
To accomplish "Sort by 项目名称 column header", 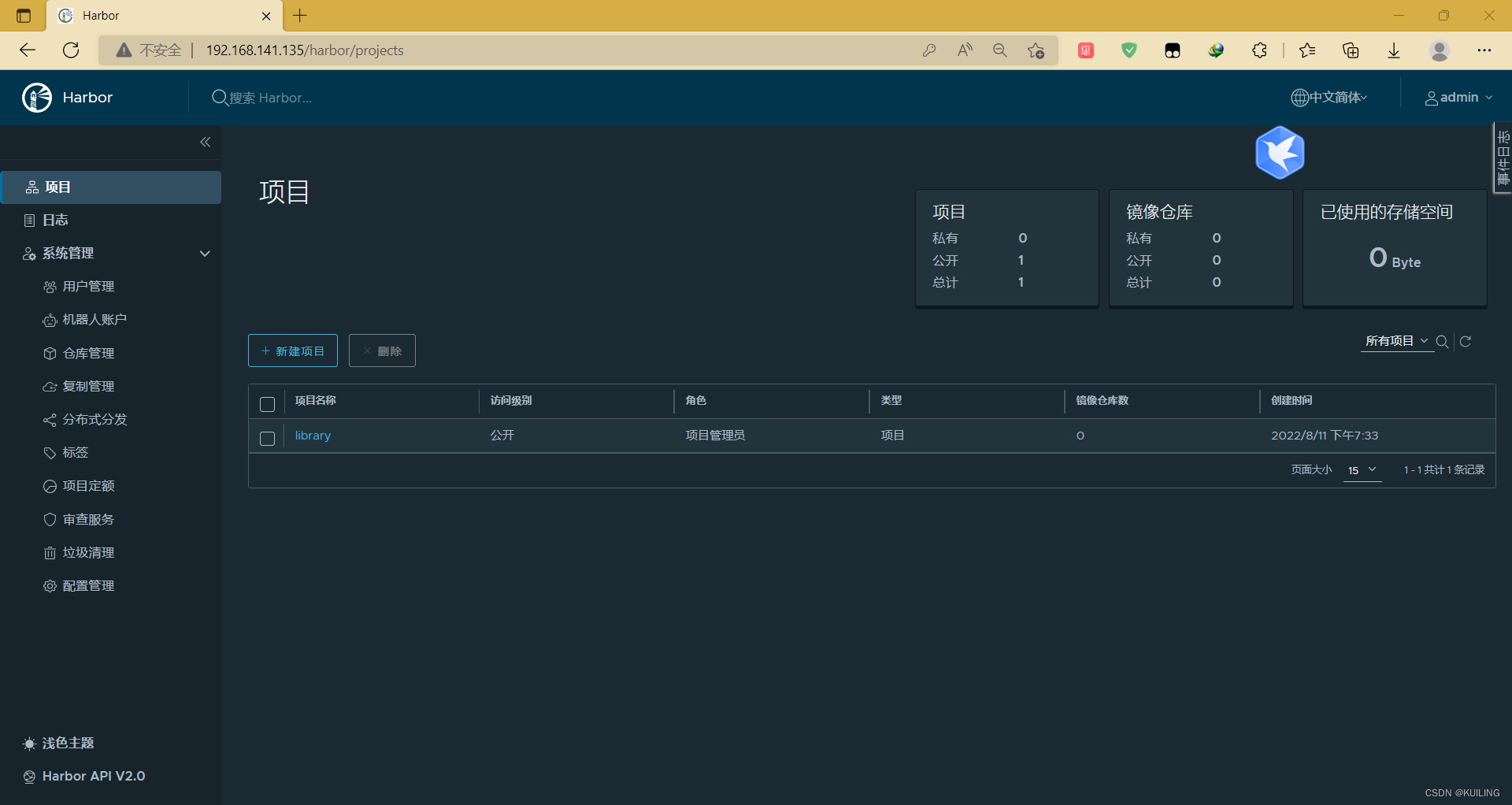I will (x=316, y=401).
